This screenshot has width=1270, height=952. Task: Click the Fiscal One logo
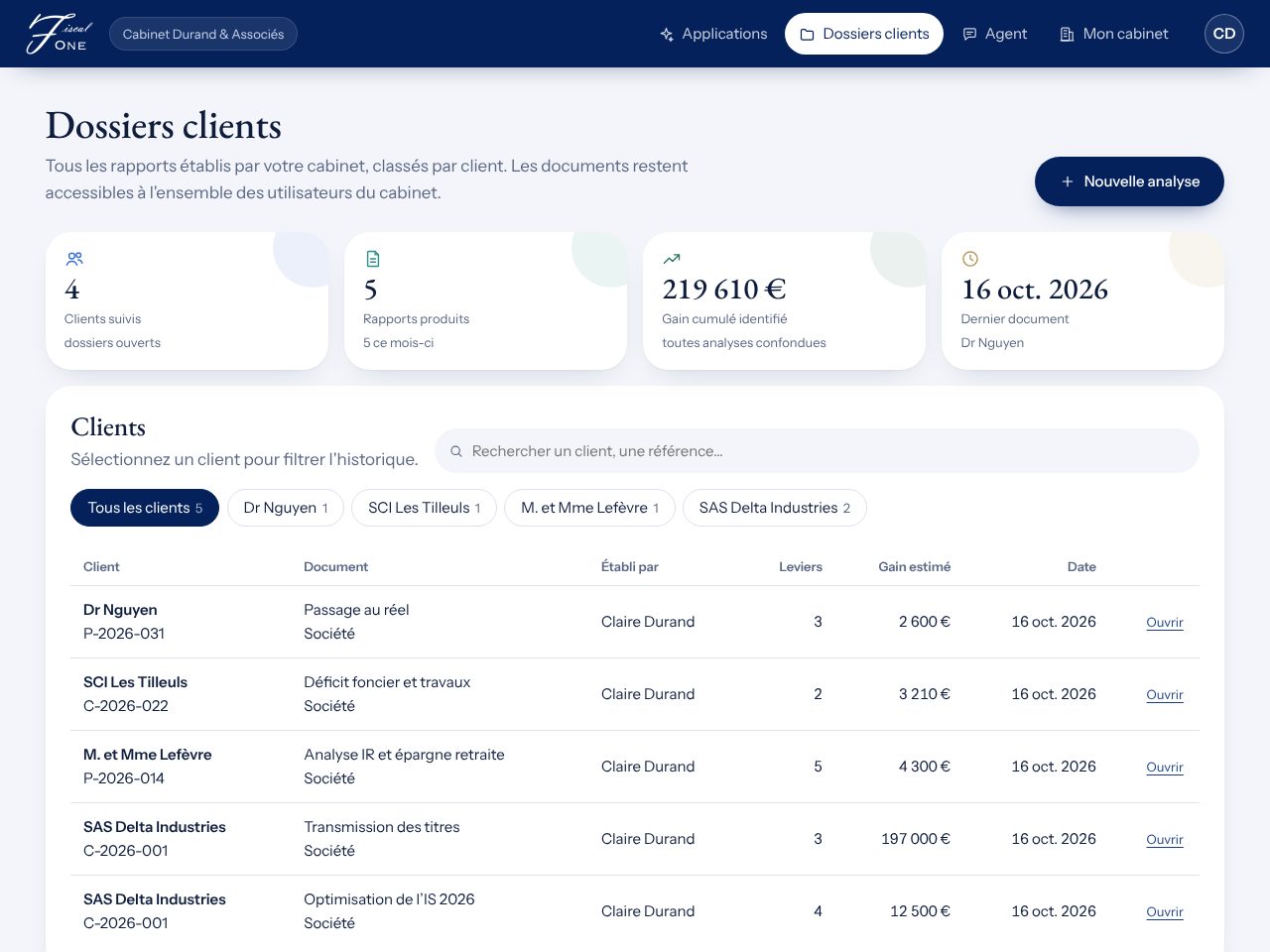(59, 34)
